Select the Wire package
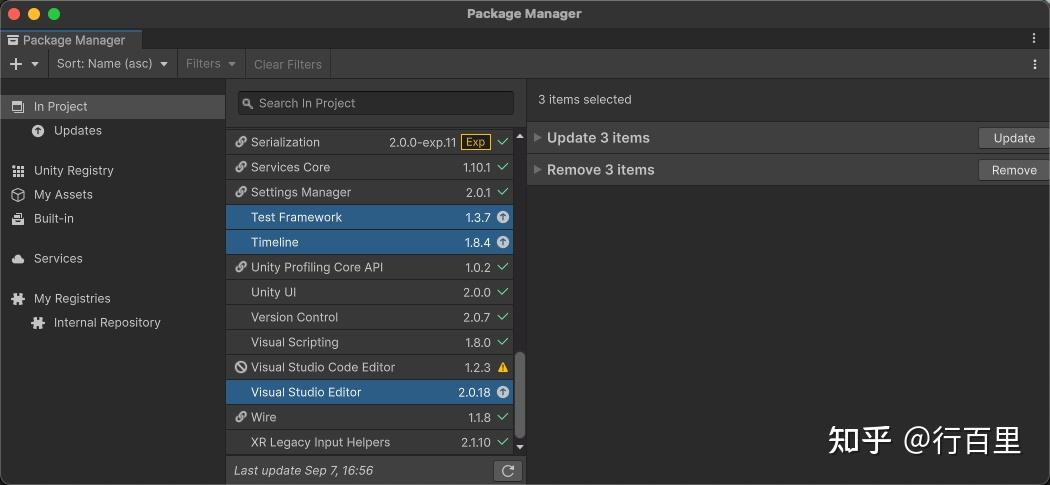The width and height of the screenshot is (1050, 485). 370,417
